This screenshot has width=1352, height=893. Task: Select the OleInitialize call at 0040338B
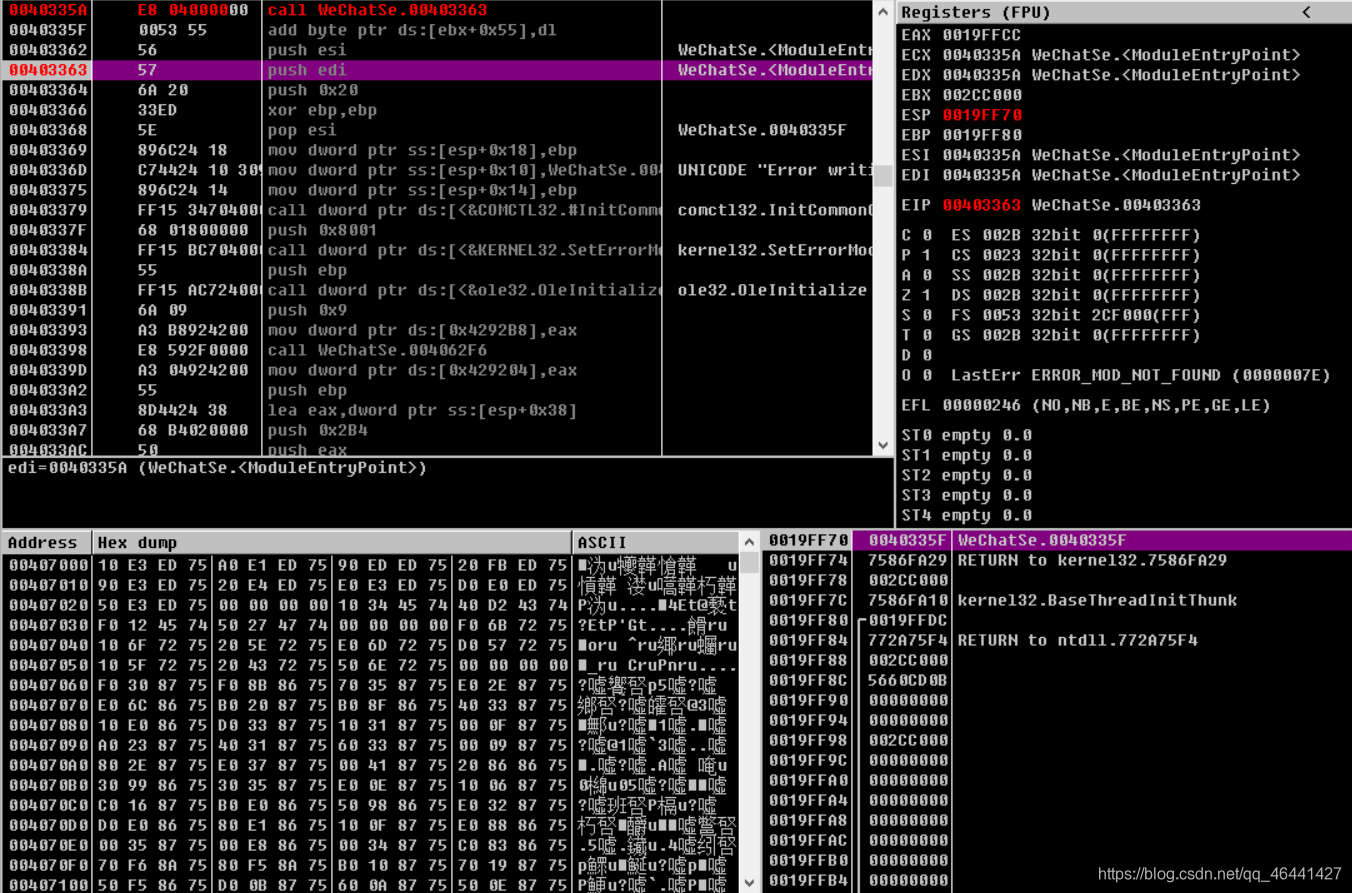[438, 290]
